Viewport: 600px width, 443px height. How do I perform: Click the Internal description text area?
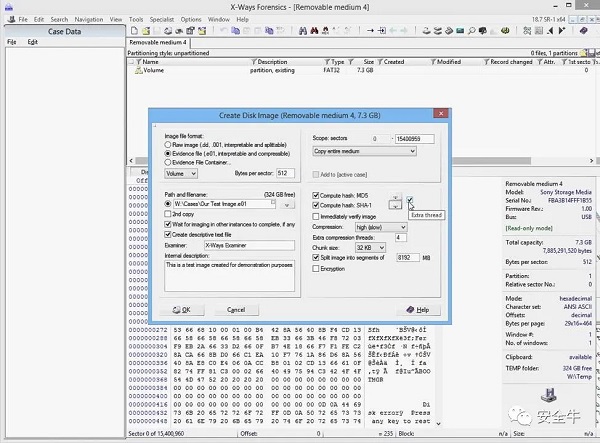[x=230, y=276]
